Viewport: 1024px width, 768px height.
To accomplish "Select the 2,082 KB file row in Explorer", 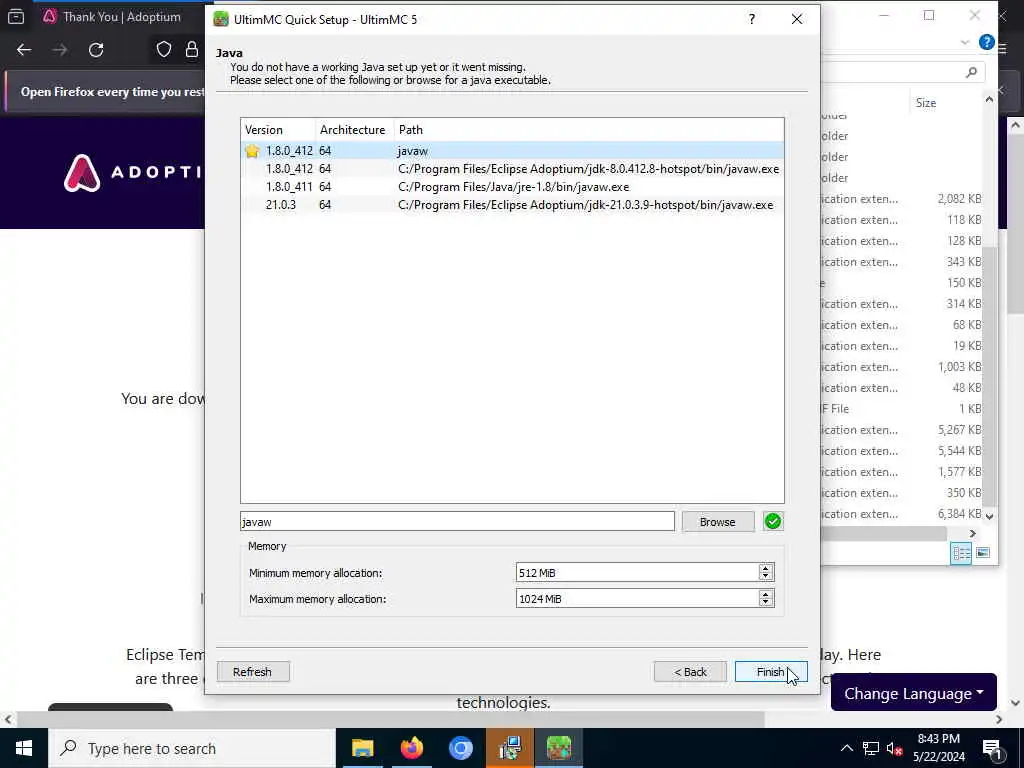I will point(901,199).
